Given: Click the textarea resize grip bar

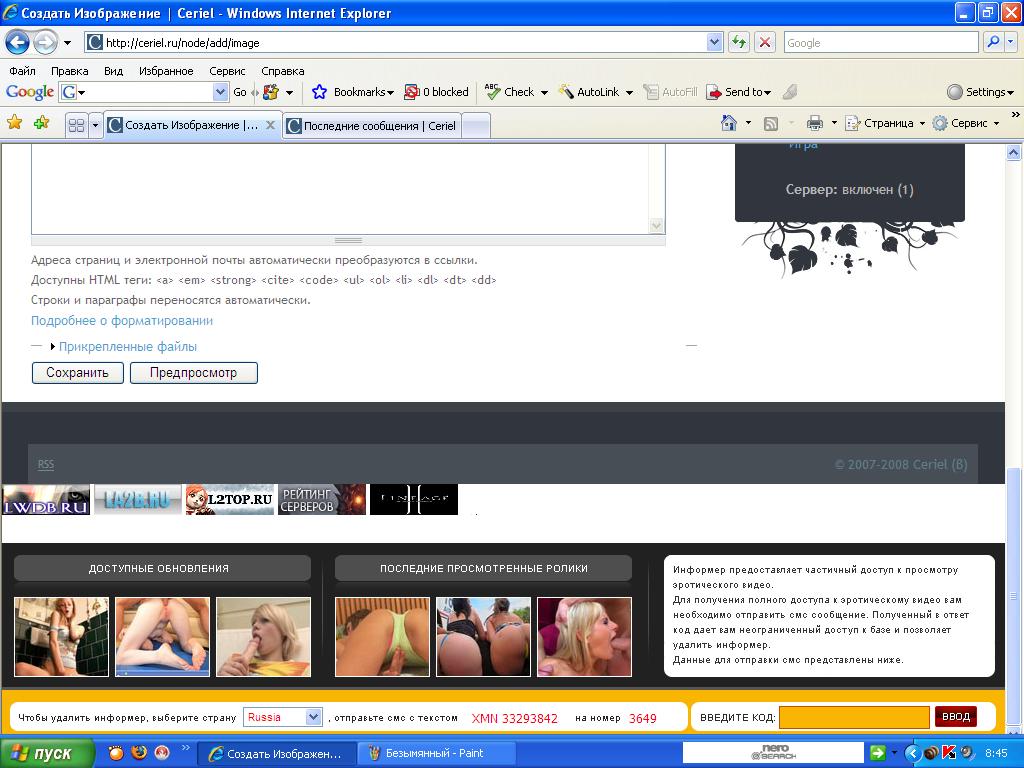Looking at the screenshot, I should [348, 241].
